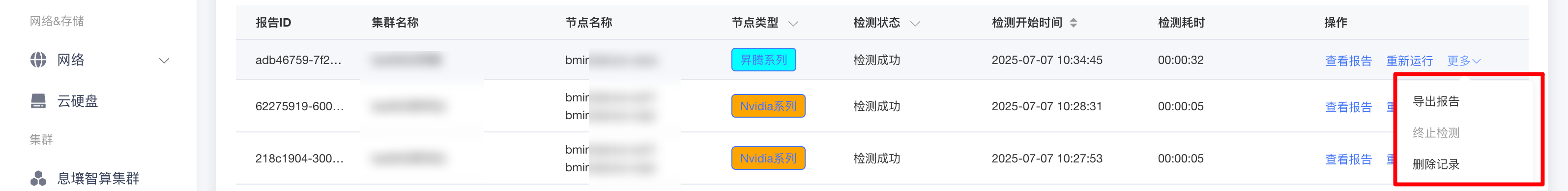Image resolution: width=1568 pixels, height=191 pixels.
Task: Select 导出报告 from the dropdown menu
Action: (x=1436, y=101)
